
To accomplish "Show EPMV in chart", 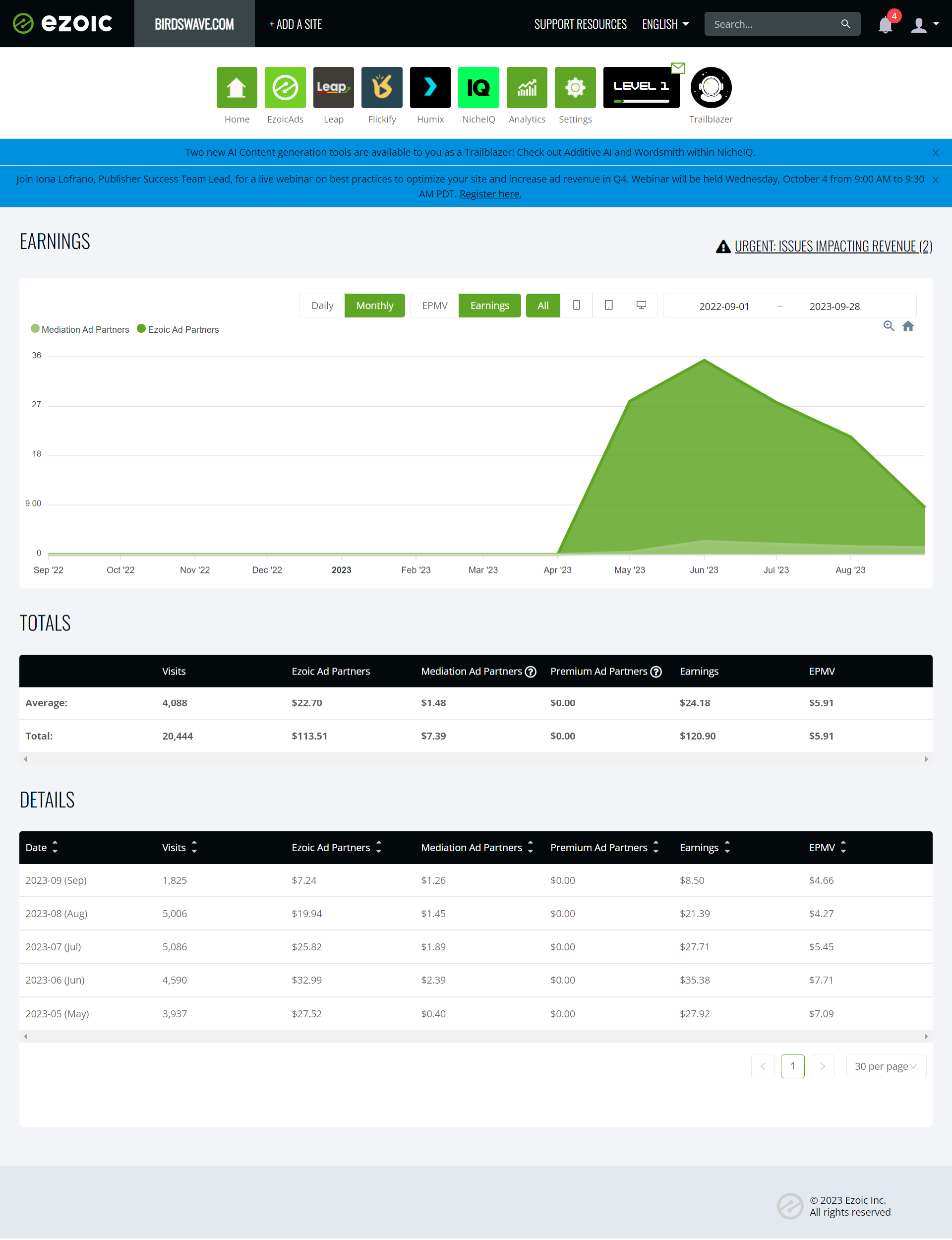I will click(435, 306).
